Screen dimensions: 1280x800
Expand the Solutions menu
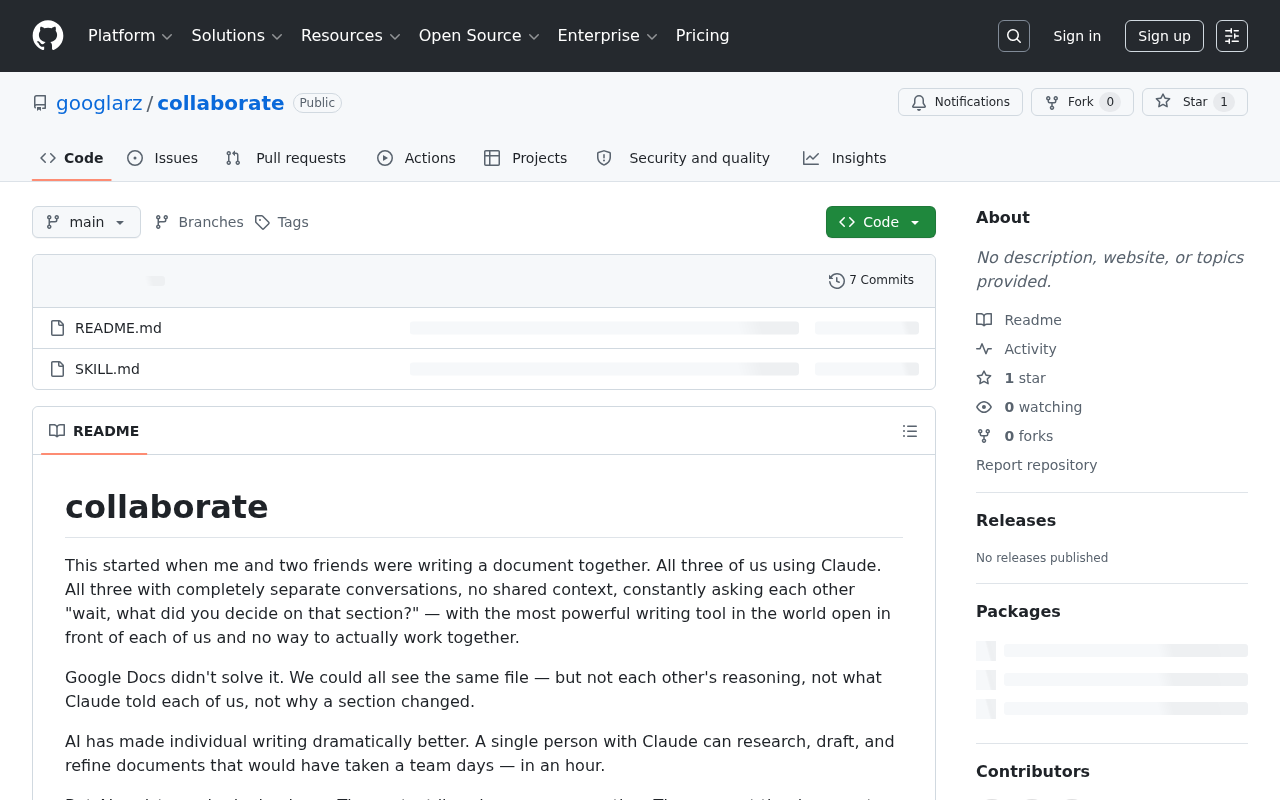click(x=237, y=36)
